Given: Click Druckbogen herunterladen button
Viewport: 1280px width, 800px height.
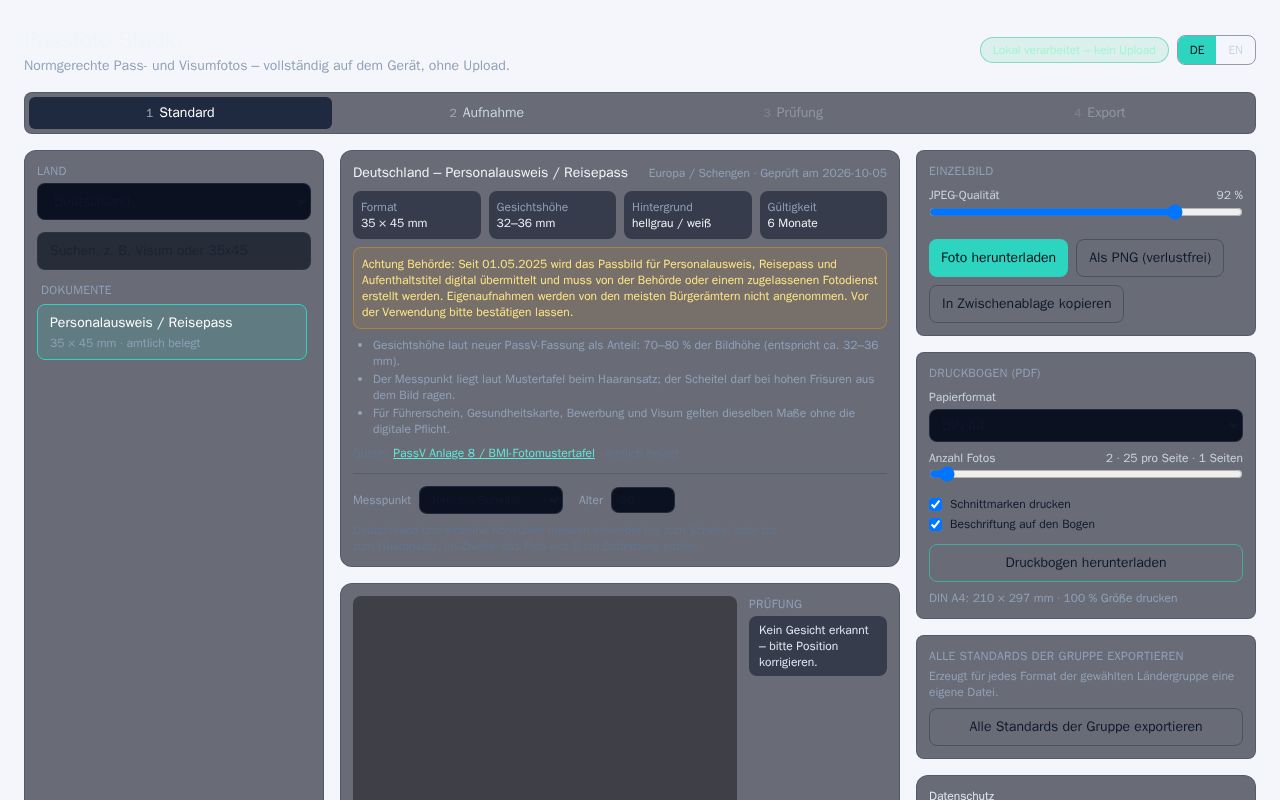Looking at the screenshot, I should click(x=1086, y=563).
